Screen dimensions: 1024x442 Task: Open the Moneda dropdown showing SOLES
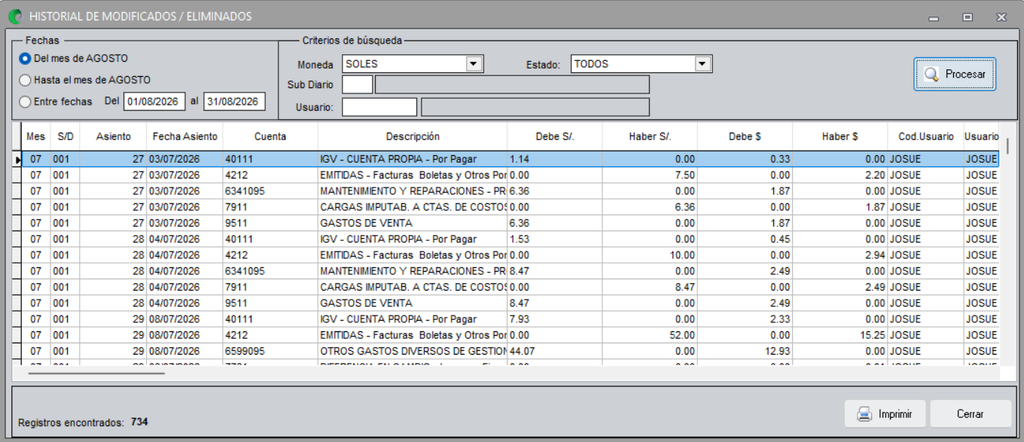coord(473,64)
